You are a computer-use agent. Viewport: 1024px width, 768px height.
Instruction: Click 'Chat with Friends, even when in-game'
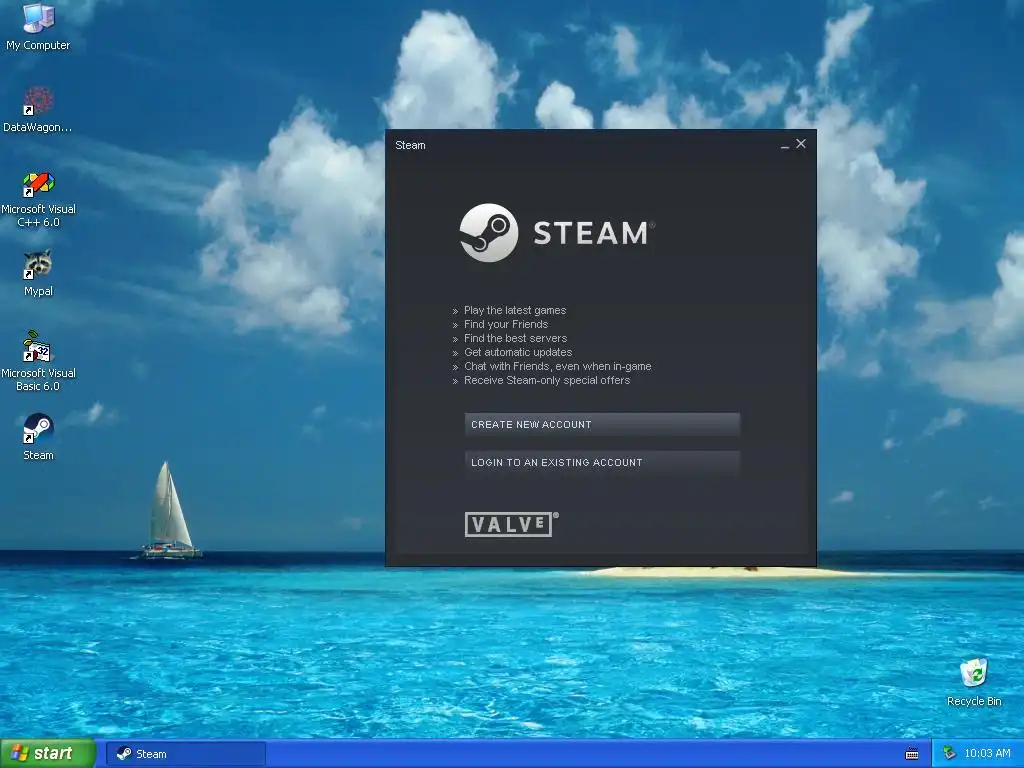click(x=558, y=366)
